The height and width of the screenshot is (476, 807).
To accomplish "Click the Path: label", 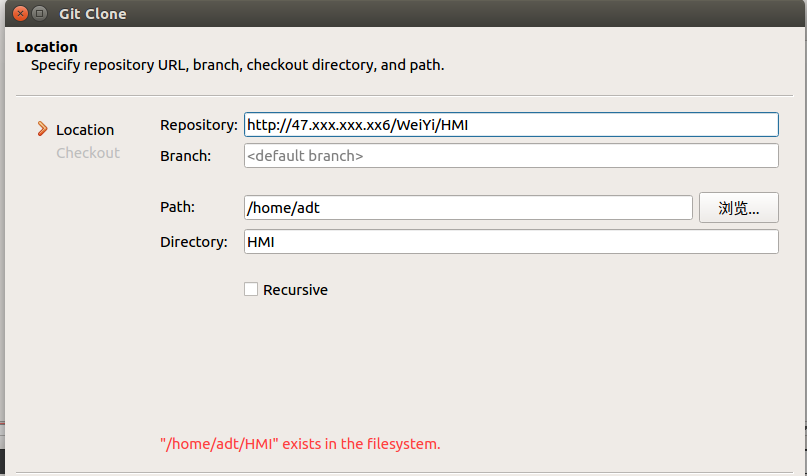I will pos(178,207).
